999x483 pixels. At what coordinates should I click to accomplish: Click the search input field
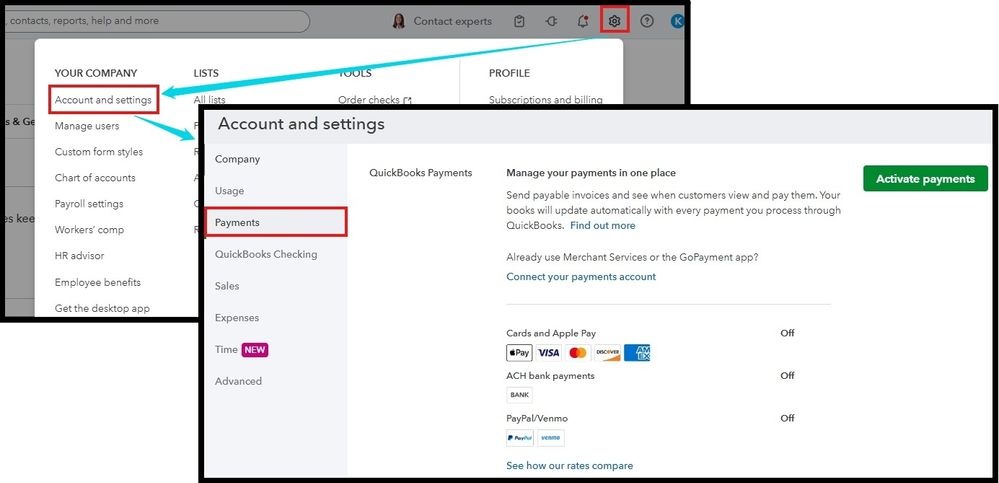[157, 21]
